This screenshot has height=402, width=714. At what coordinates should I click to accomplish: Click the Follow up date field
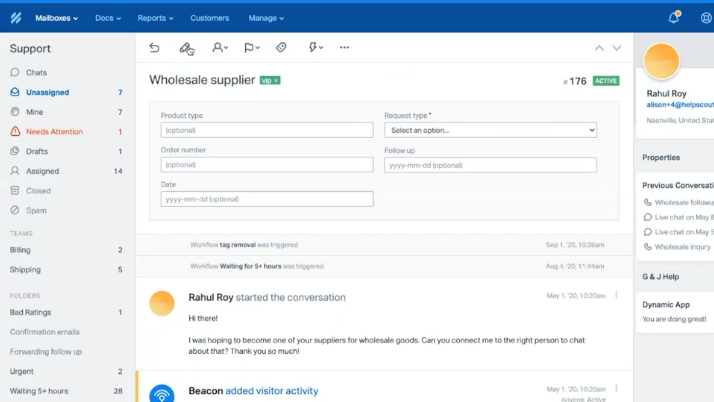pos(490,165)
